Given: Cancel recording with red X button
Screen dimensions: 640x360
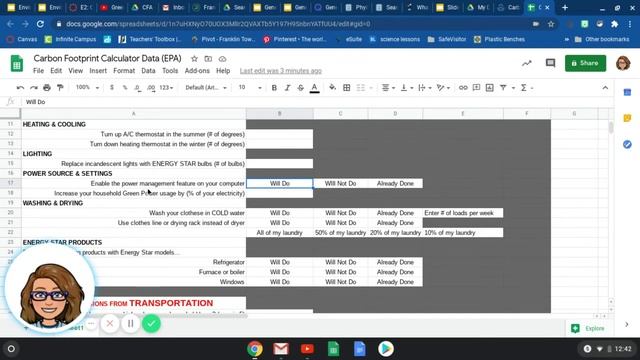Looking at the screenshot, I should [110, 324].
